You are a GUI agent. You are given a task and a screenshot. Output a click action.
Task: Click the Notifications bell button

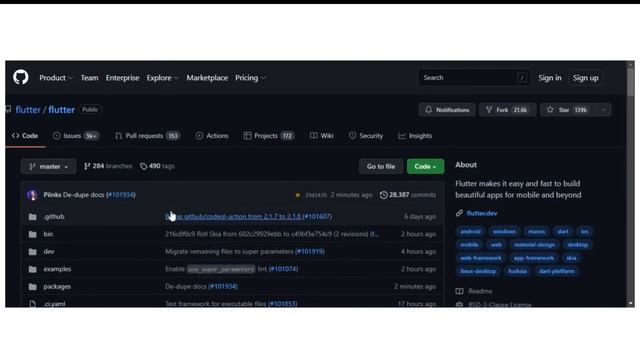click(x=447, y=110)
